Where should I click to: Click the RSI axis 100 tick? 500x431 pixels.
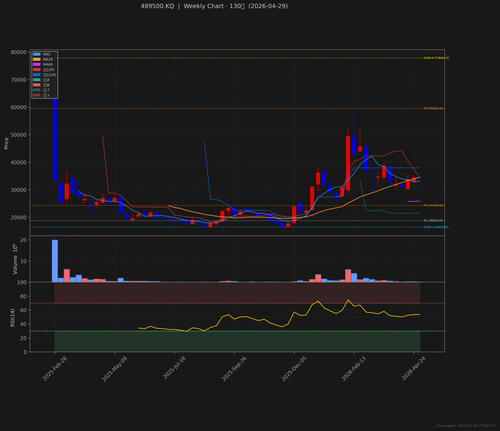[22, 282]
